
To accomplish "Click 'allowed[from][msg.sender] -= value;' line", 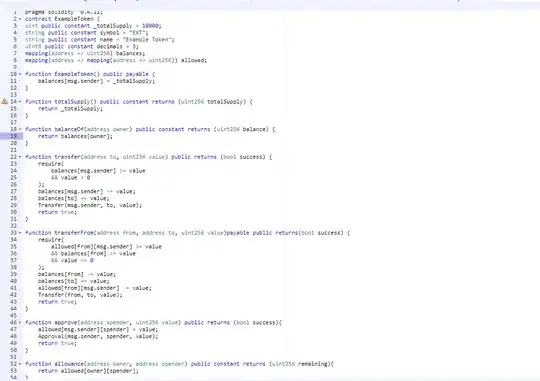I will click(x=95, y=288).
